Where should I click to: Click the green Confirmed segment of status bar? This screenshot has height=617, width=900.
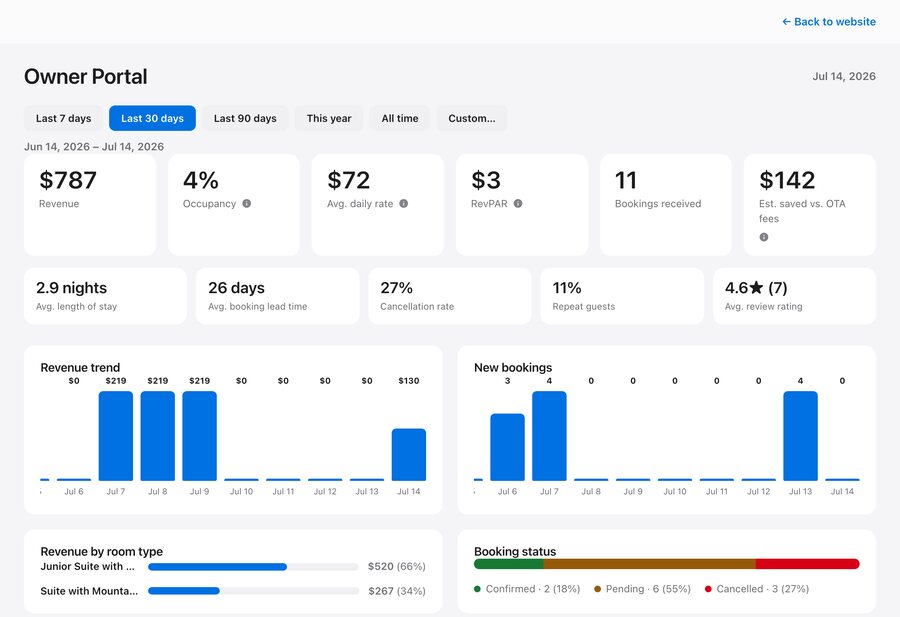point(509,564)
